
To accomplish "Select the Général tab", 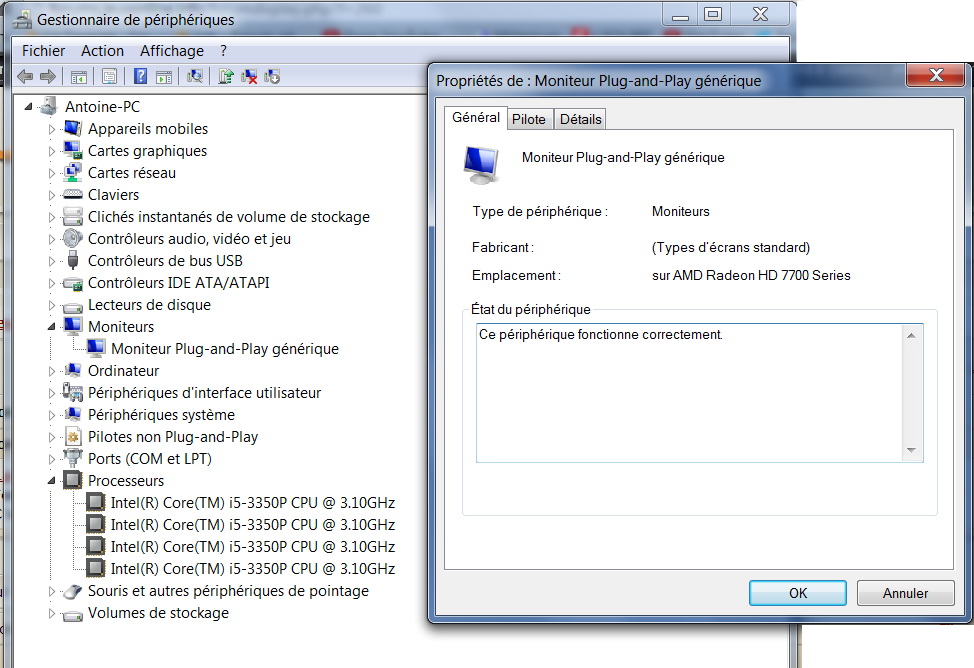I will [x=476, y=117].
